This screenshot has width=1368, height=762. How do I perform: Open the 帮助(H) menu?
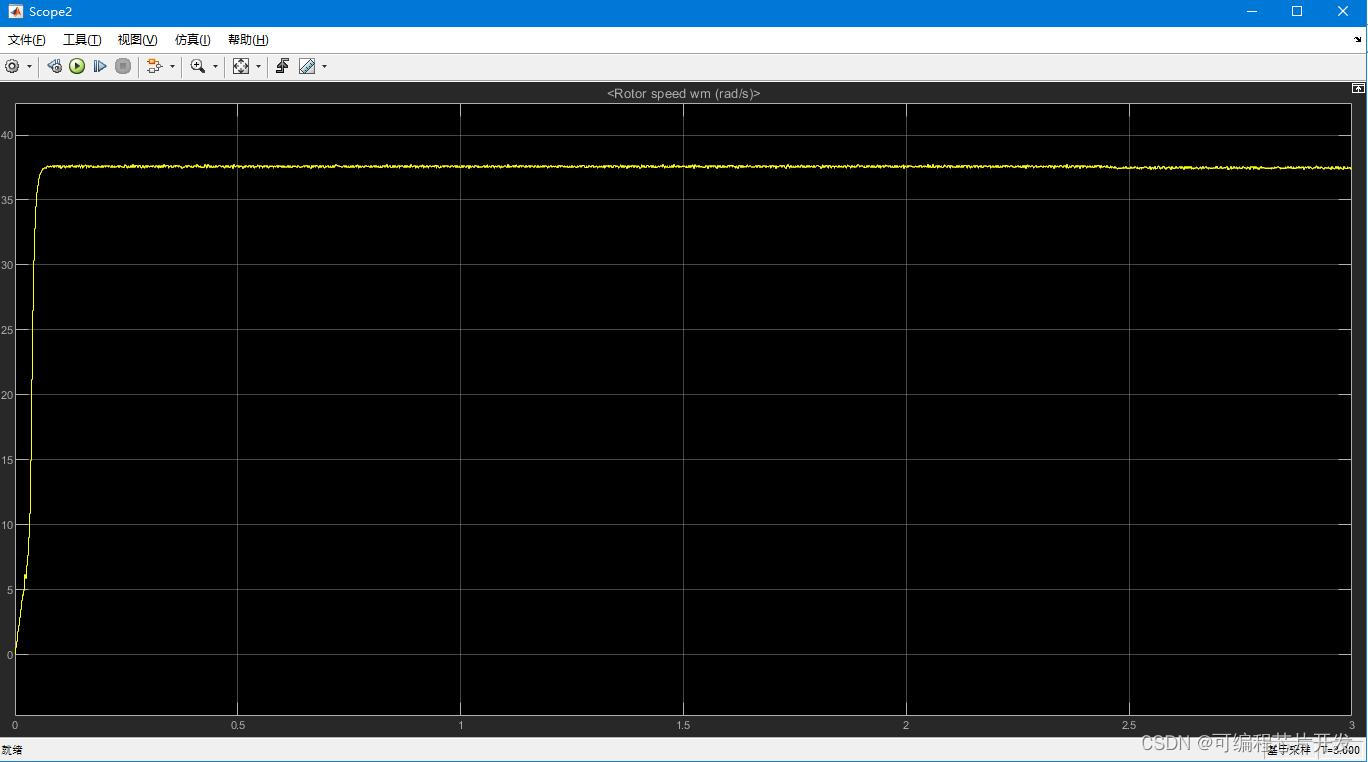click(x=248, y=40)
